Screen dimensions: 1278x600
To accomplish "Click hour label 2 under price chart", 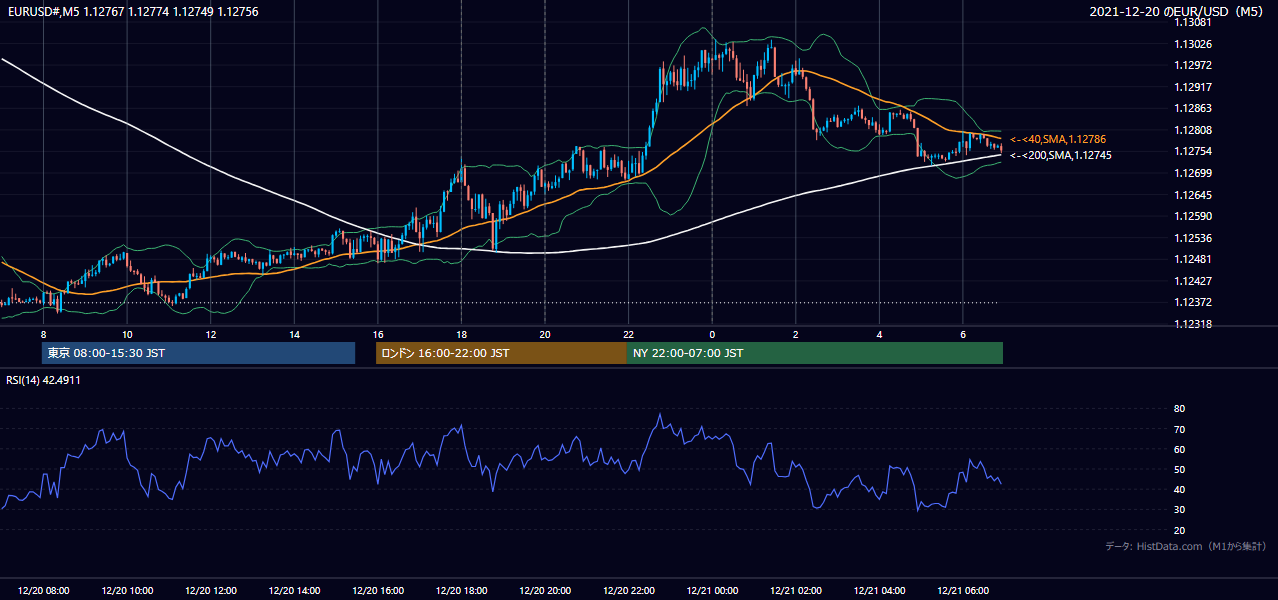I will (796, 334).
